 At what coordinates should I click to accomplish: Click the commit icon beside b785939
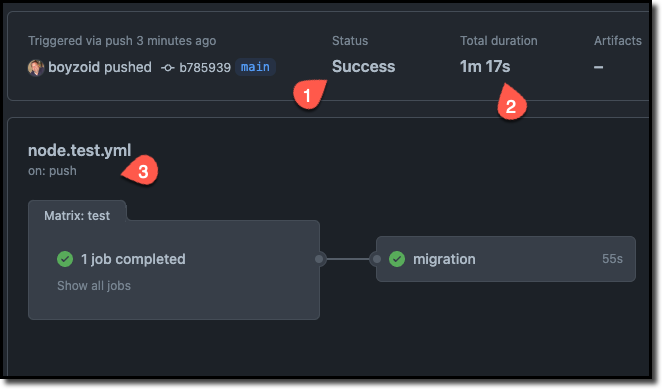pos(168,68)
